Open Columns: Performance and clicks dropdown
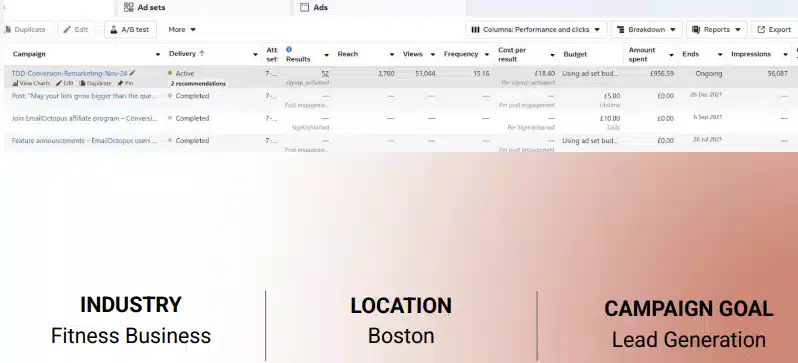This screenshot has width=798, height=363. 536,30
